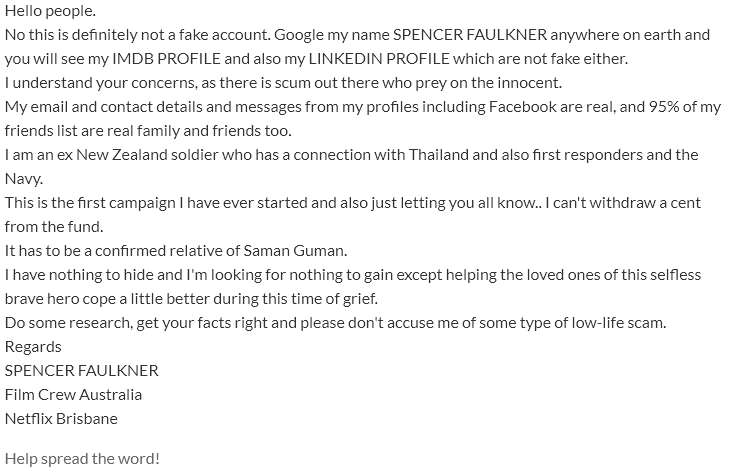This screenshot has width=731, height=472.
Task: Click the phrase 'Do some research'
Action: pos(68,322)
